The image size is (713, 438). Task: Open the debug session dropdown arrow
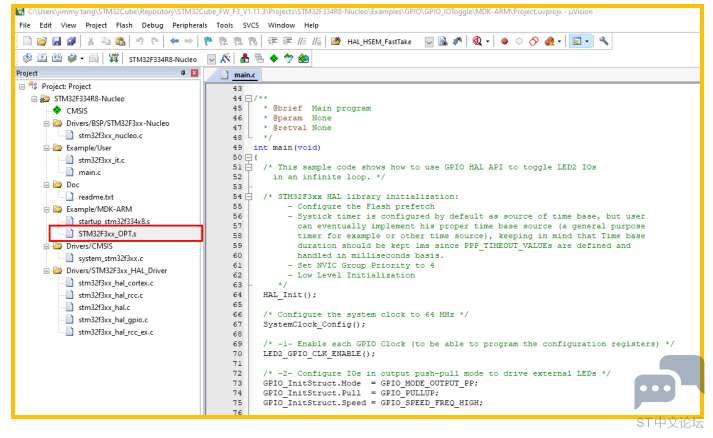[x=487, y=41]
